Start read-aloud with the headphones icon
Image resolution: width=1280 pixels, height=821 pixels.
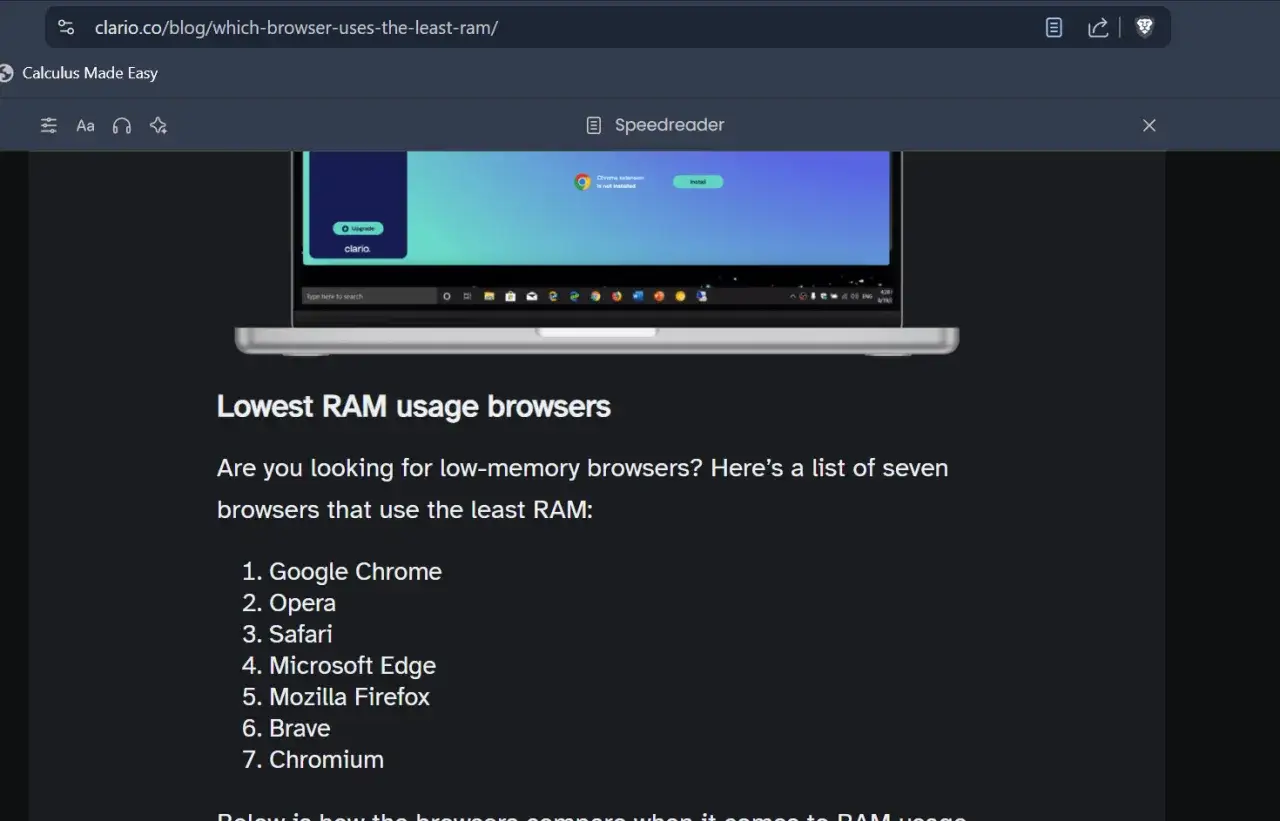[x=121, y=125]
